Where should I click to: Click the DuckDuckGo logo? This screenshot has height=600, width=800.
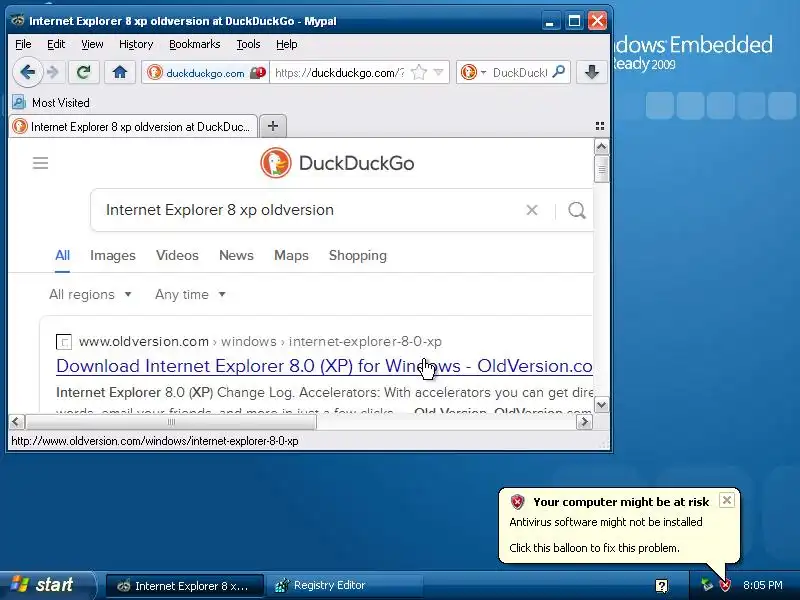tap(337, 163)
